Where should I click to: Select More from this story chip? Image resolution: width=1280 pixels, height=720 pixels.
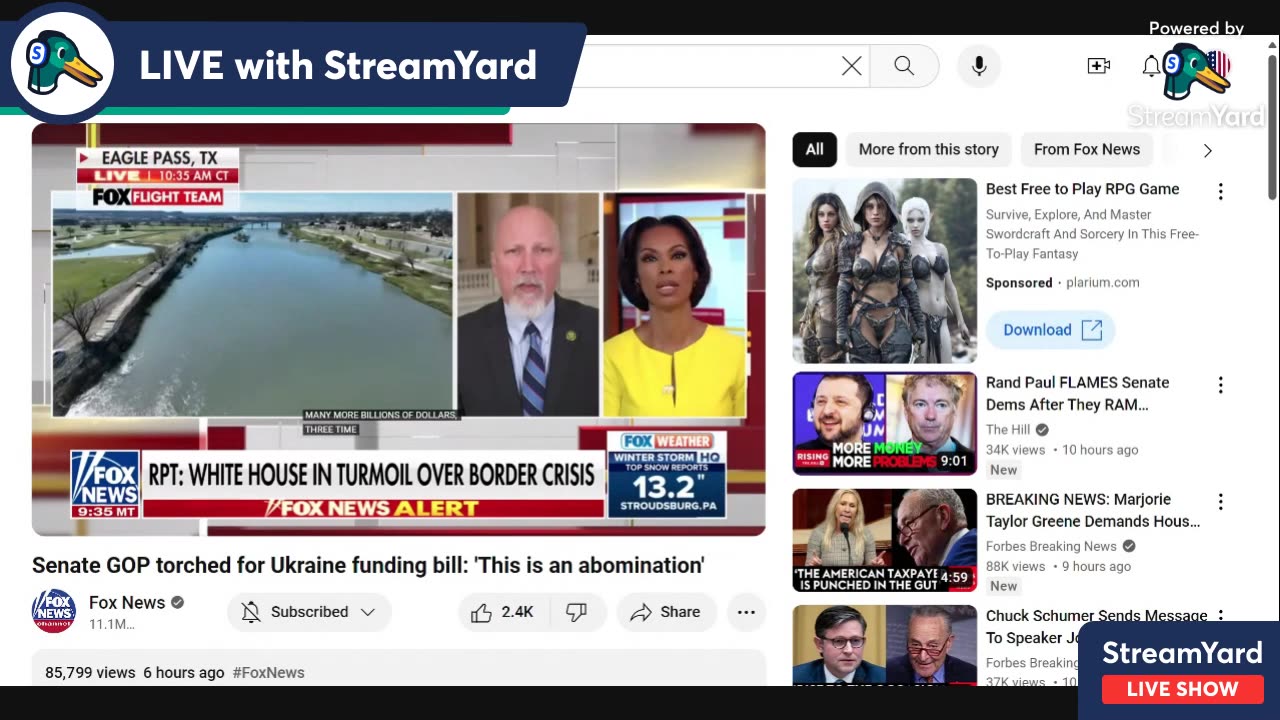[x=928, y=149]
